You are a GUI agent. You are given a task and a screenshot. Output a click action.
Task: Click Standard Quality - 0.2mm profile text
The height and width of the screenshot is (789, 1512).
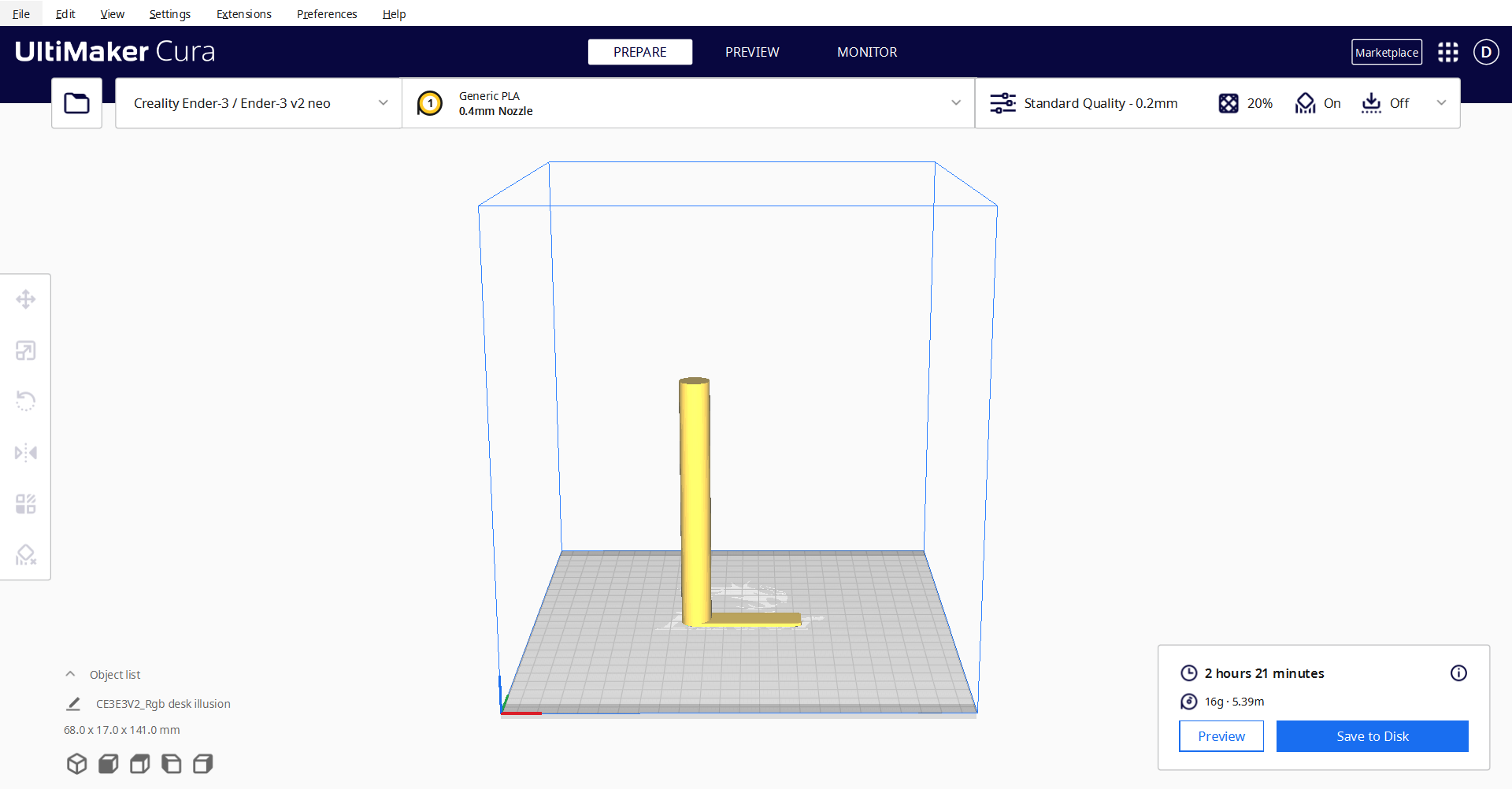(1101, 103)
